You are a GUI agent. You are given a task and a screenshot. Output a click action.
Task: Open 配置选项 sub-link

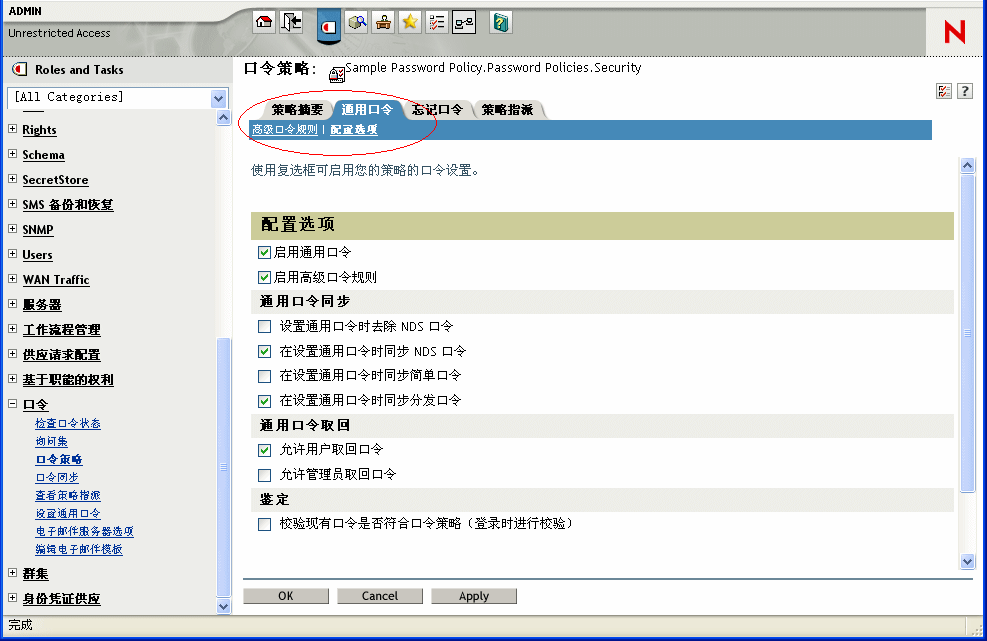tap(354, 130)
